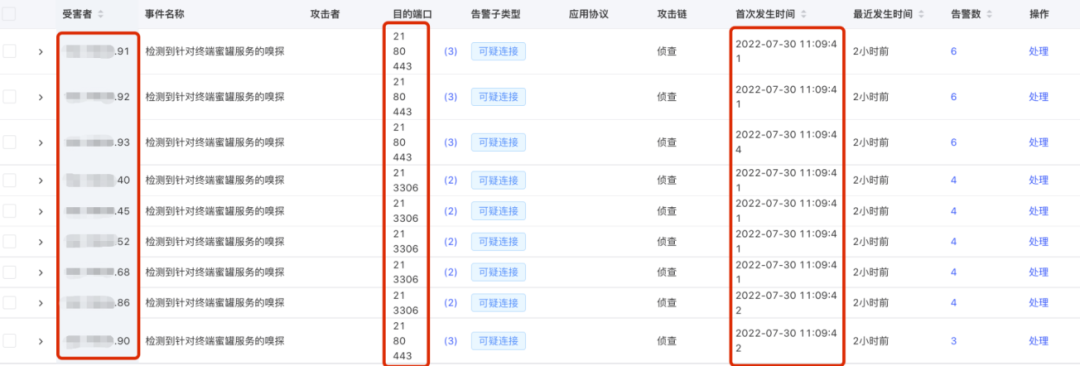The width and height of the screenshot is (1080, 366).
Task: Select the checkbox for the .91 row
Action: tap(9, 51)
